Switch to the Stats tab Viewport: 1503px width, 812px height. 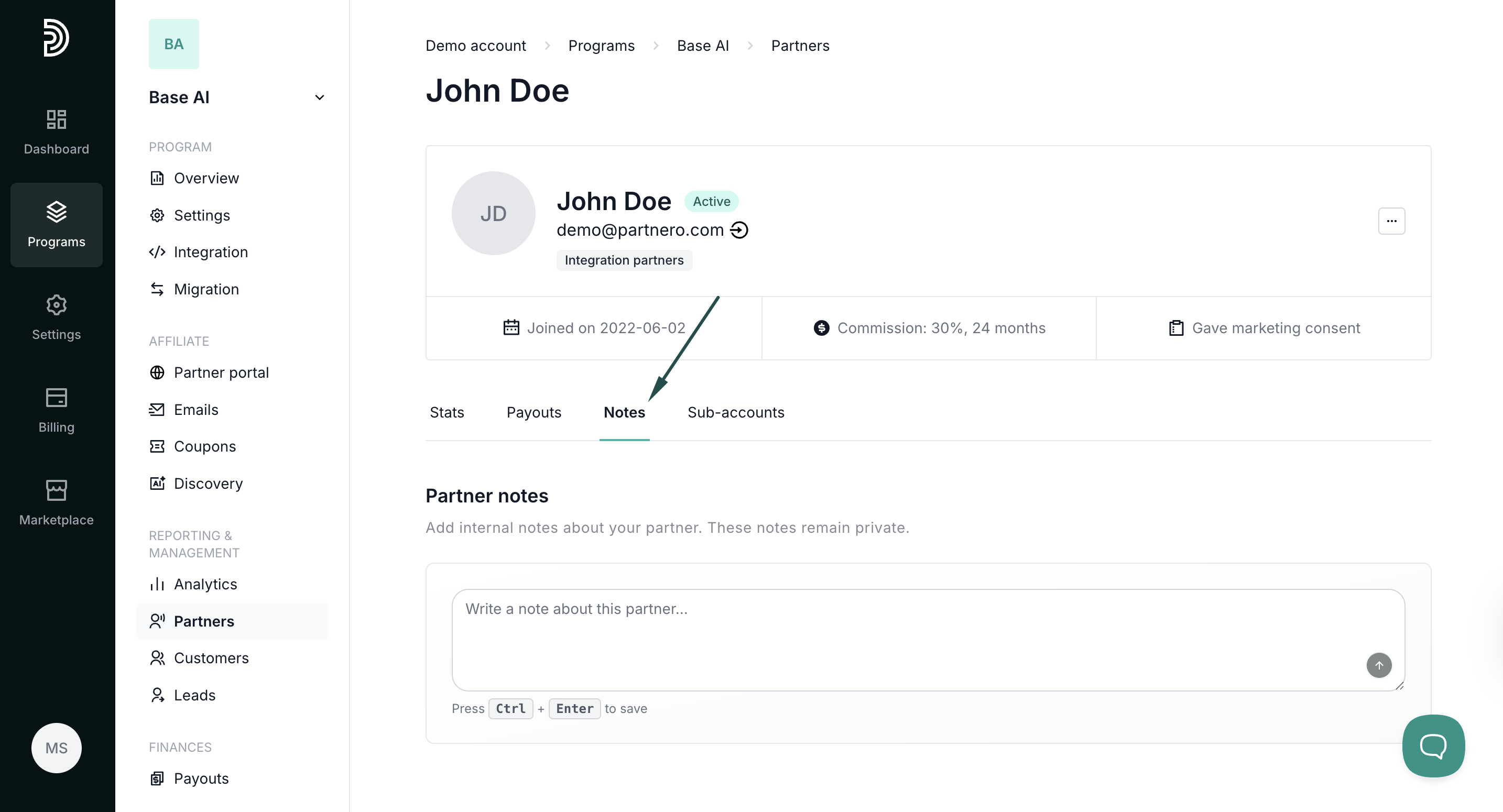click(446, 412)
